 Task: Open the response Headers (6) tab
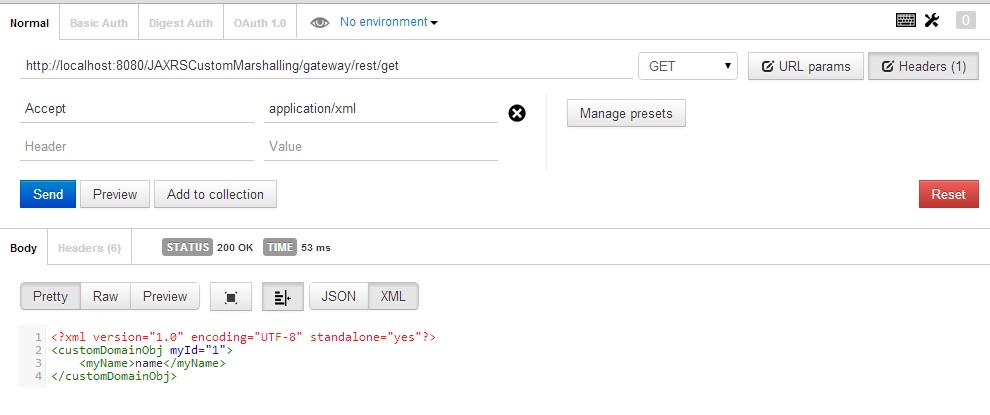click(89, 248)
